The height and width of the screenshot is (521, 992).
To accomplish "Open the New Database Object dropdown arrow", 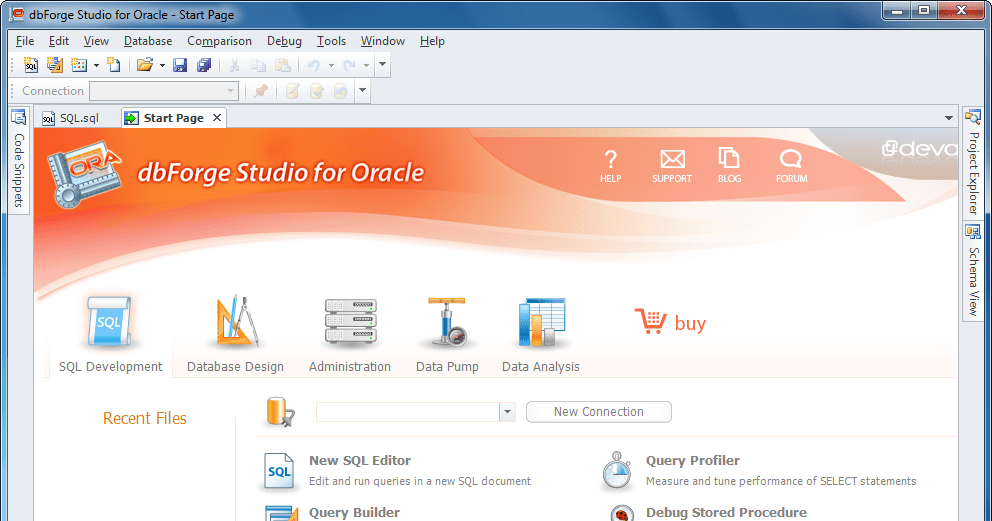I will point(96,65).
